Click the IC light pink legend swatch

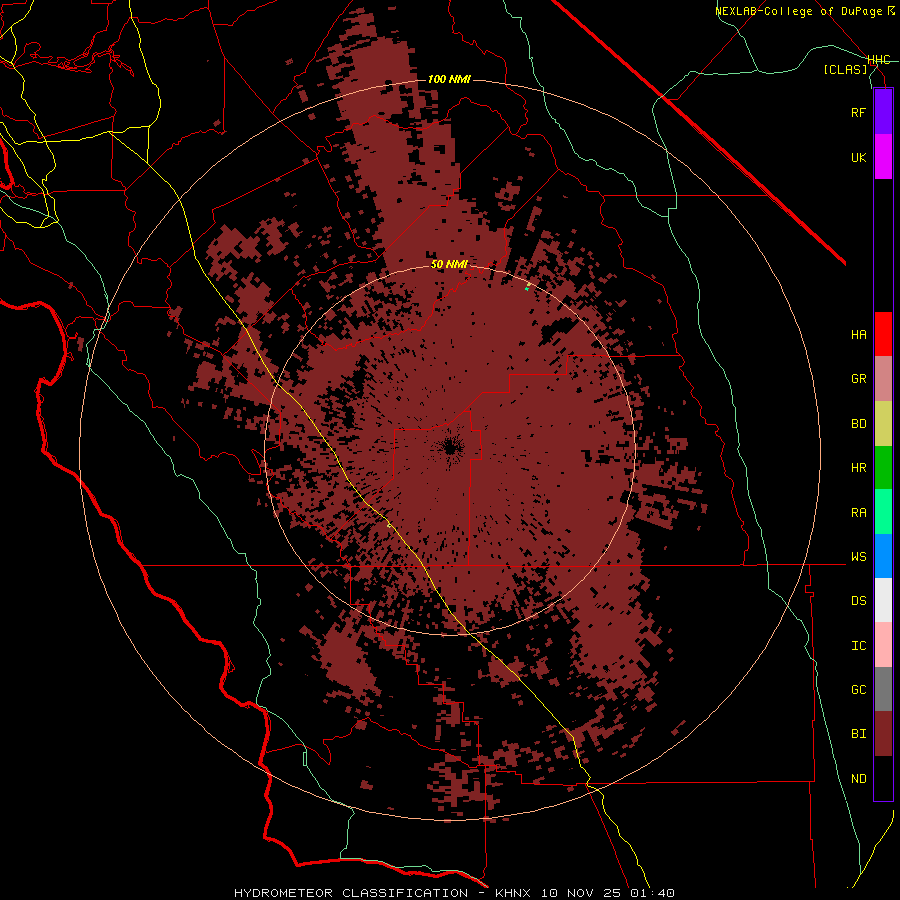click(883, 645)
